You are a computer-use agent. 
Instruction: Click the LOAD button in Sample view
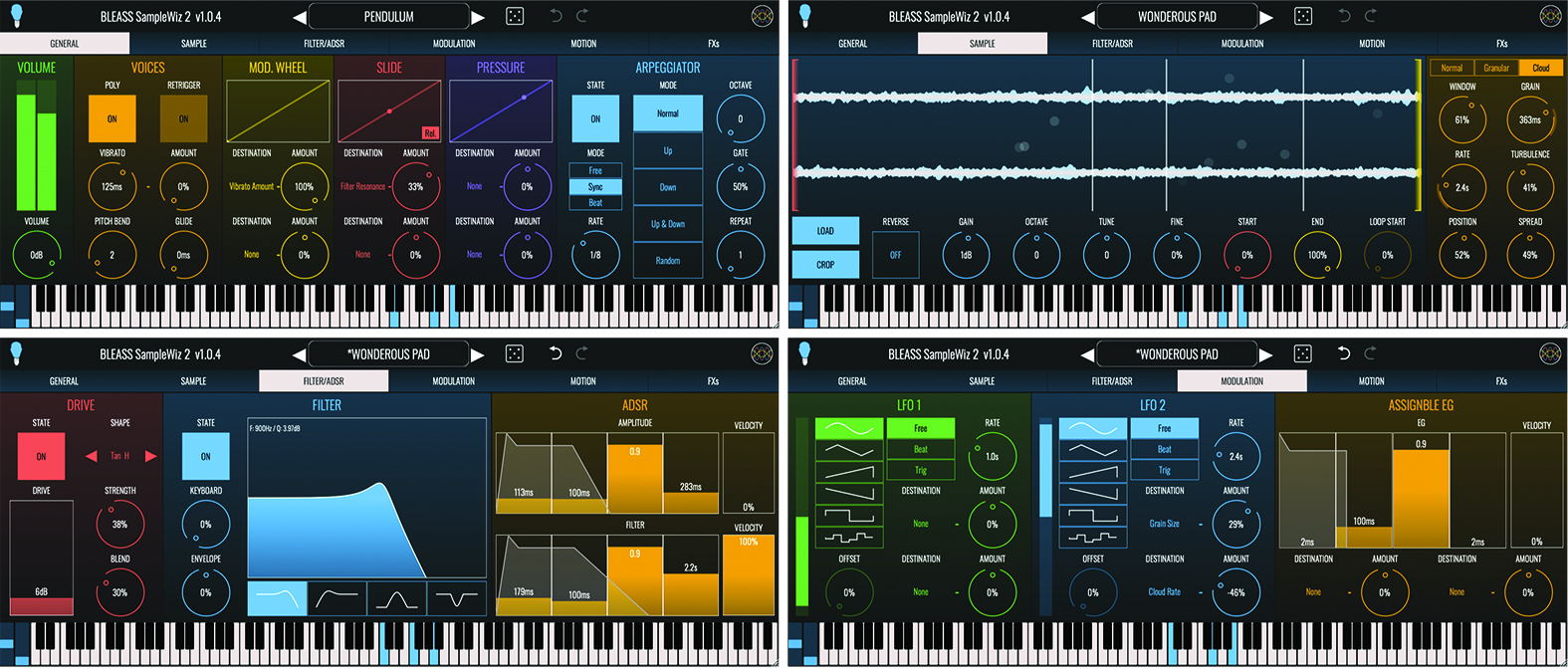tap(825, 231)
